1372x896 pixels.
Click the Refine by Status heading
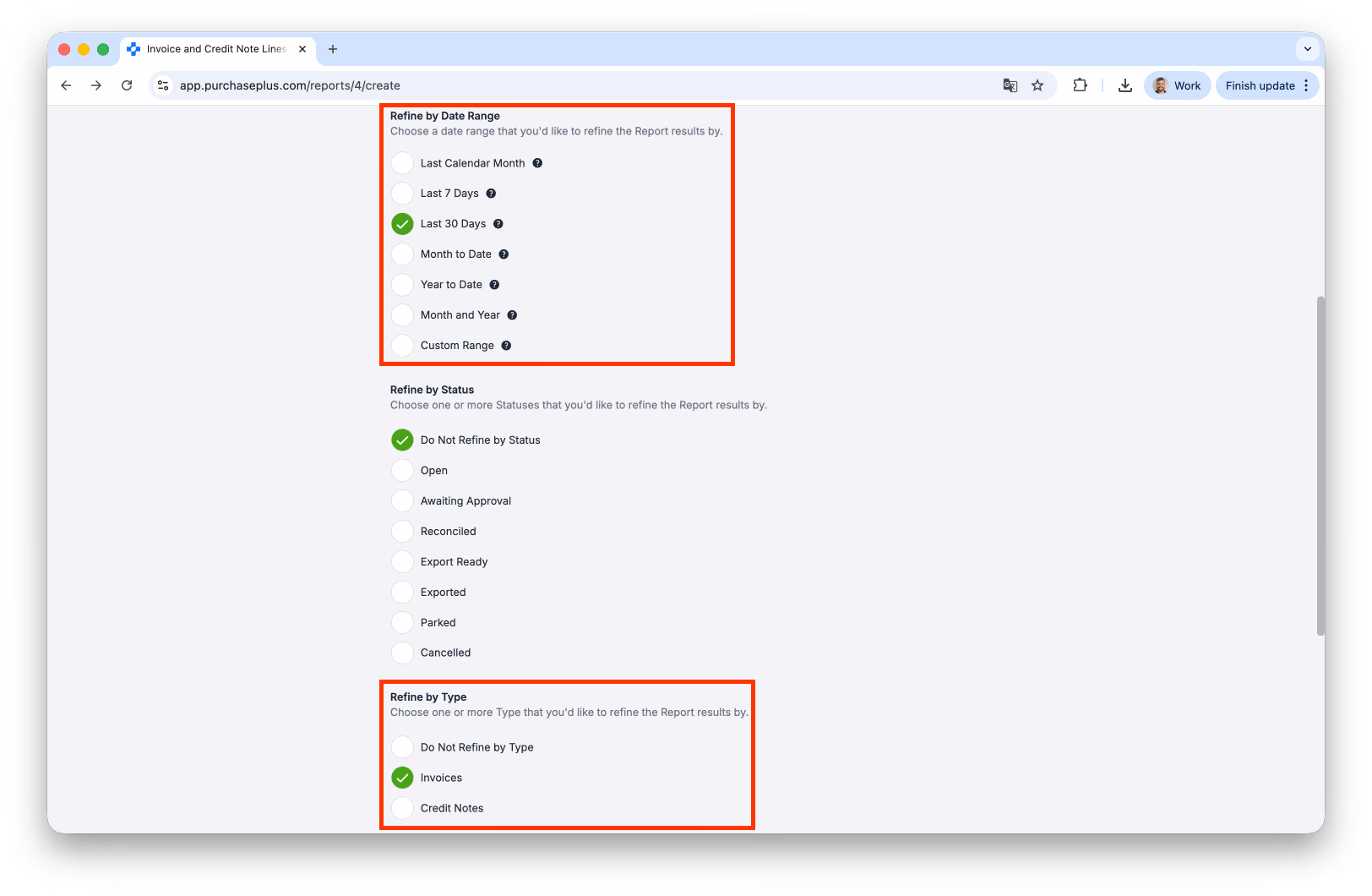click(432, 390)
